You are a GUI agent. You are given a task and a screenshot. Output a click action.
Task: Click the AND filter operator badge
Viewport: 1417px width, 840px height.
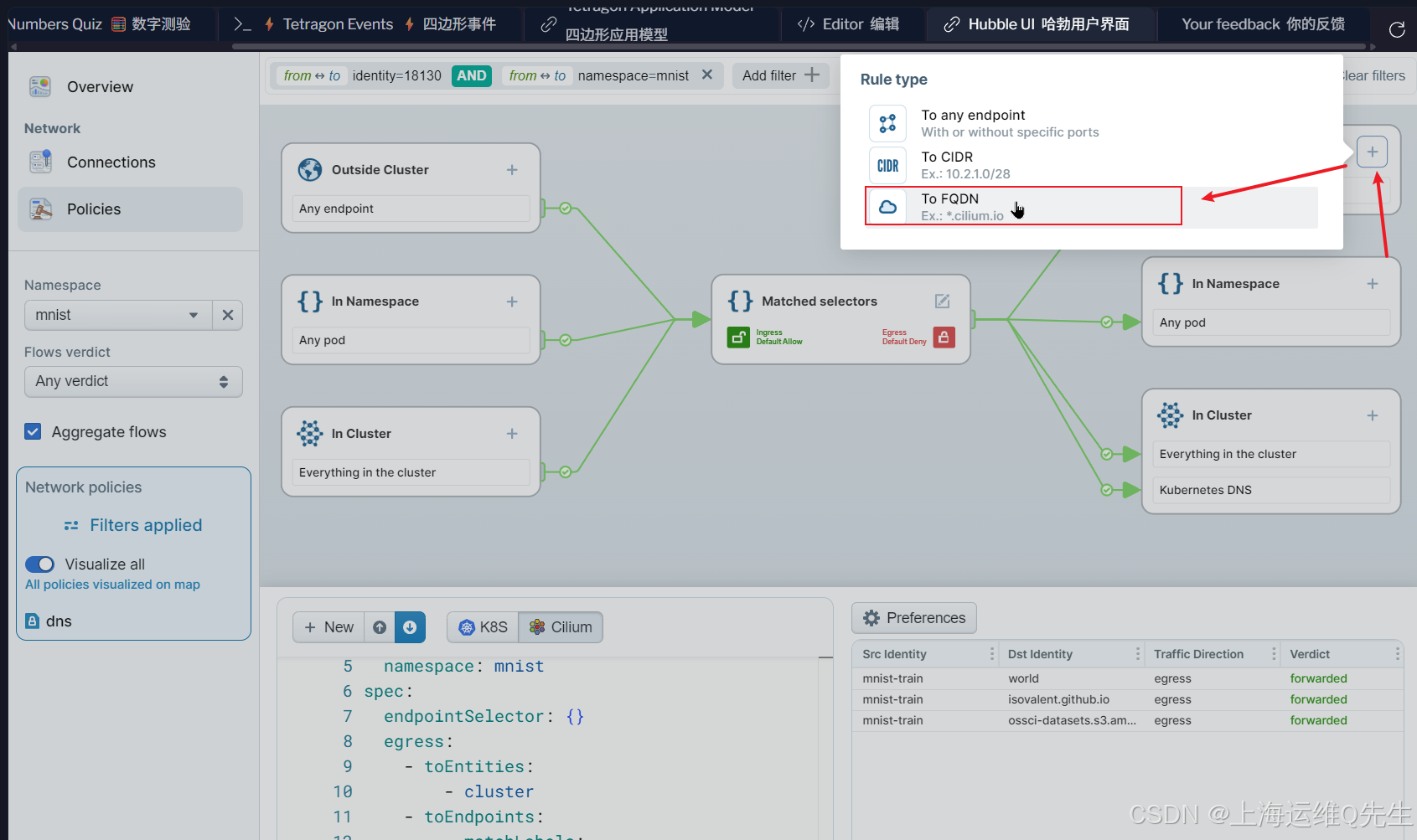click(472, 75)
